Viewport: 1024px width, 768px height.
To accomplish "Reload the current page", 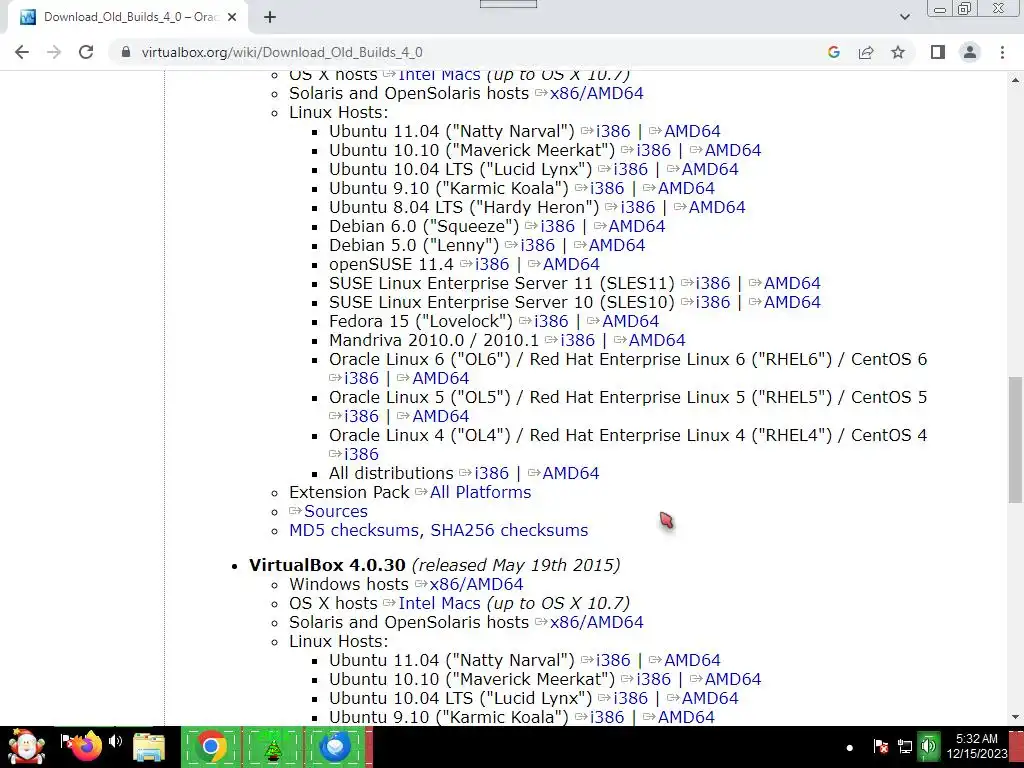I will click(x=86, y=52).
